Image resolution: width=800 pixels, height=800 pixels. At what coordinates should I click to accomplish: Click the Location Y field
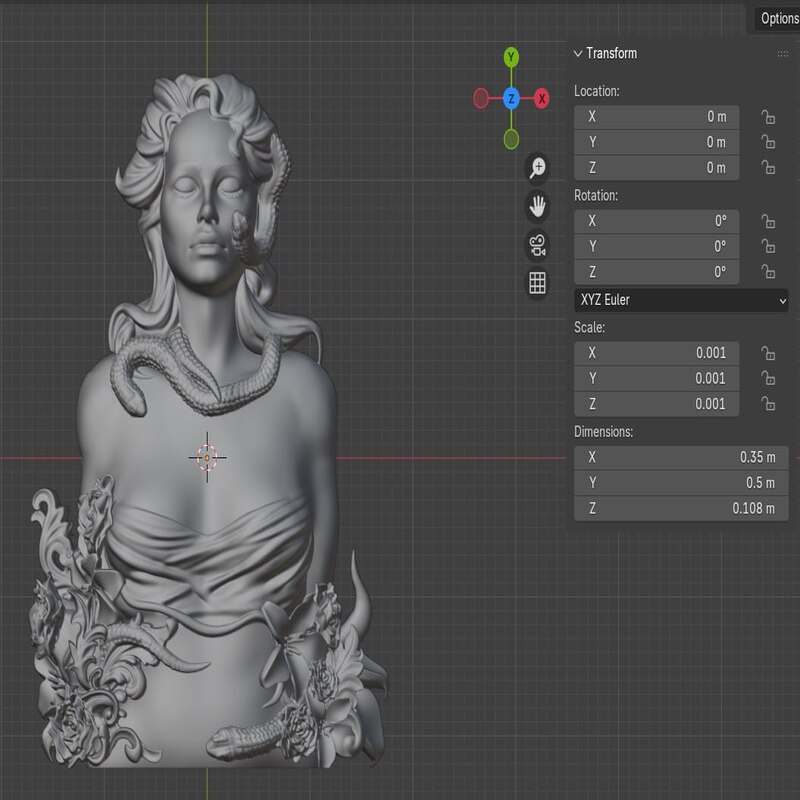657,142
